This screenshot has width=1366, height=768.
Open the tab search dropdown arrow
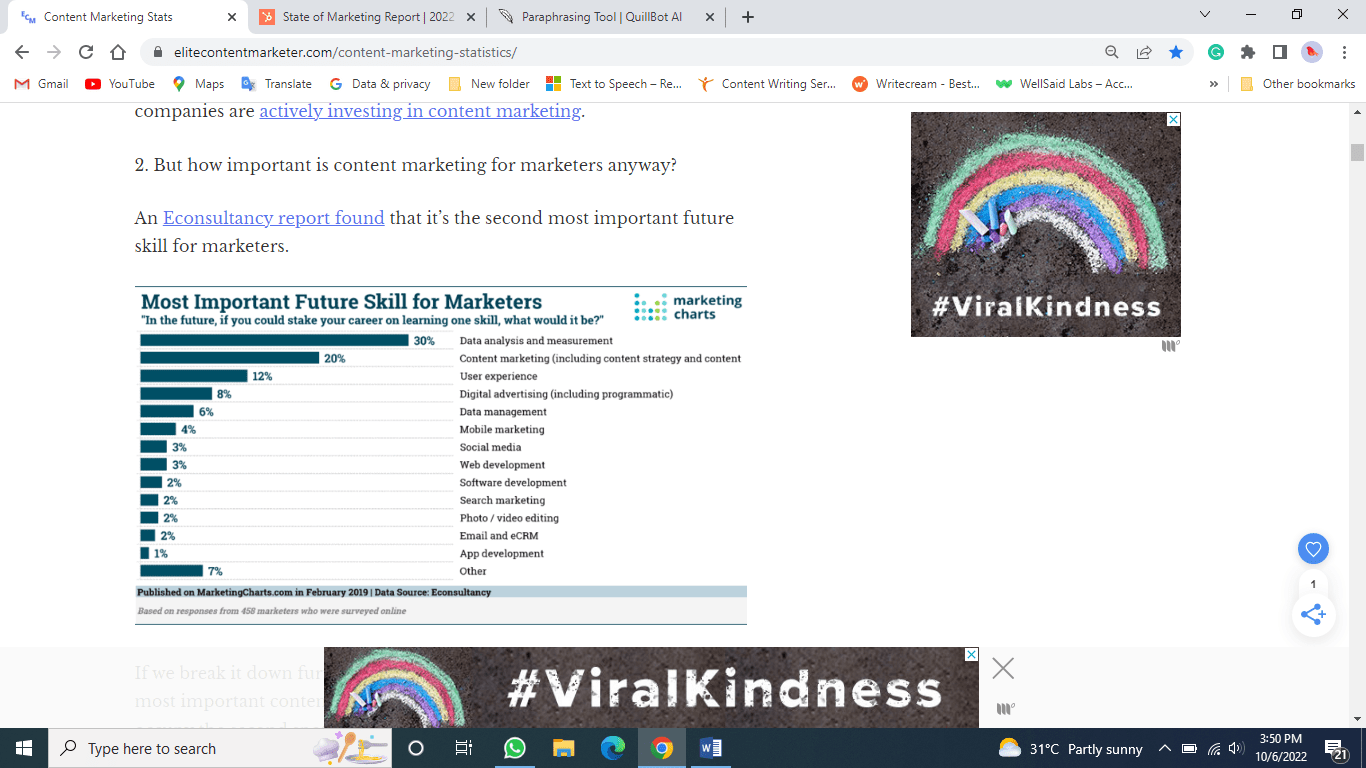click(1204, 15)
